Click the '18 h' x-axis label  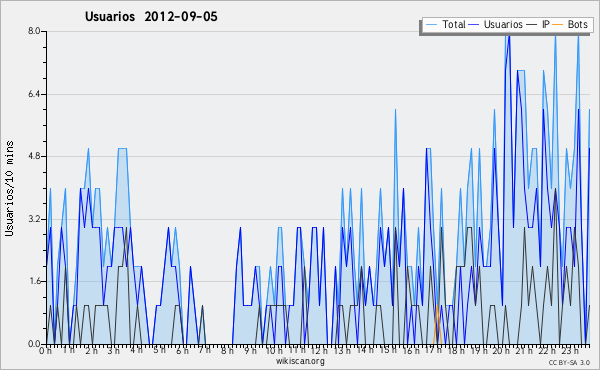click(456, 350)
